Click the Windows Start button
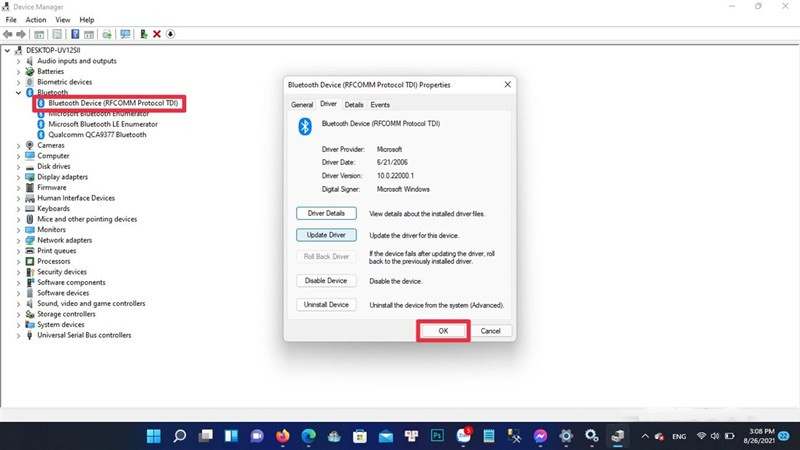This screenshot has height=450, width=800. click(x=155, y=436)
